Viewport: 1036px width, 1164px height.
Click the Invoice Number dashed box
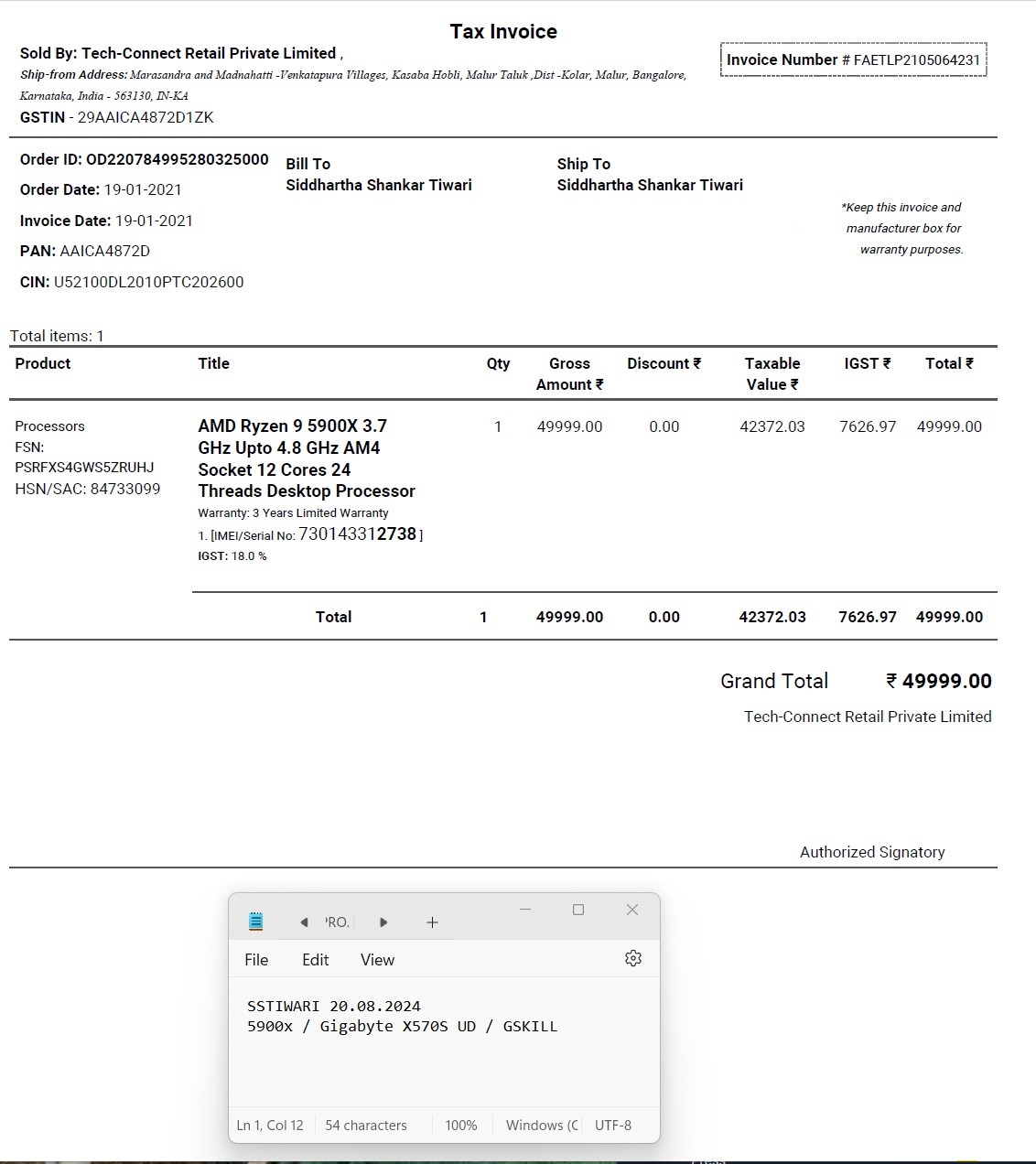[853, 60]
